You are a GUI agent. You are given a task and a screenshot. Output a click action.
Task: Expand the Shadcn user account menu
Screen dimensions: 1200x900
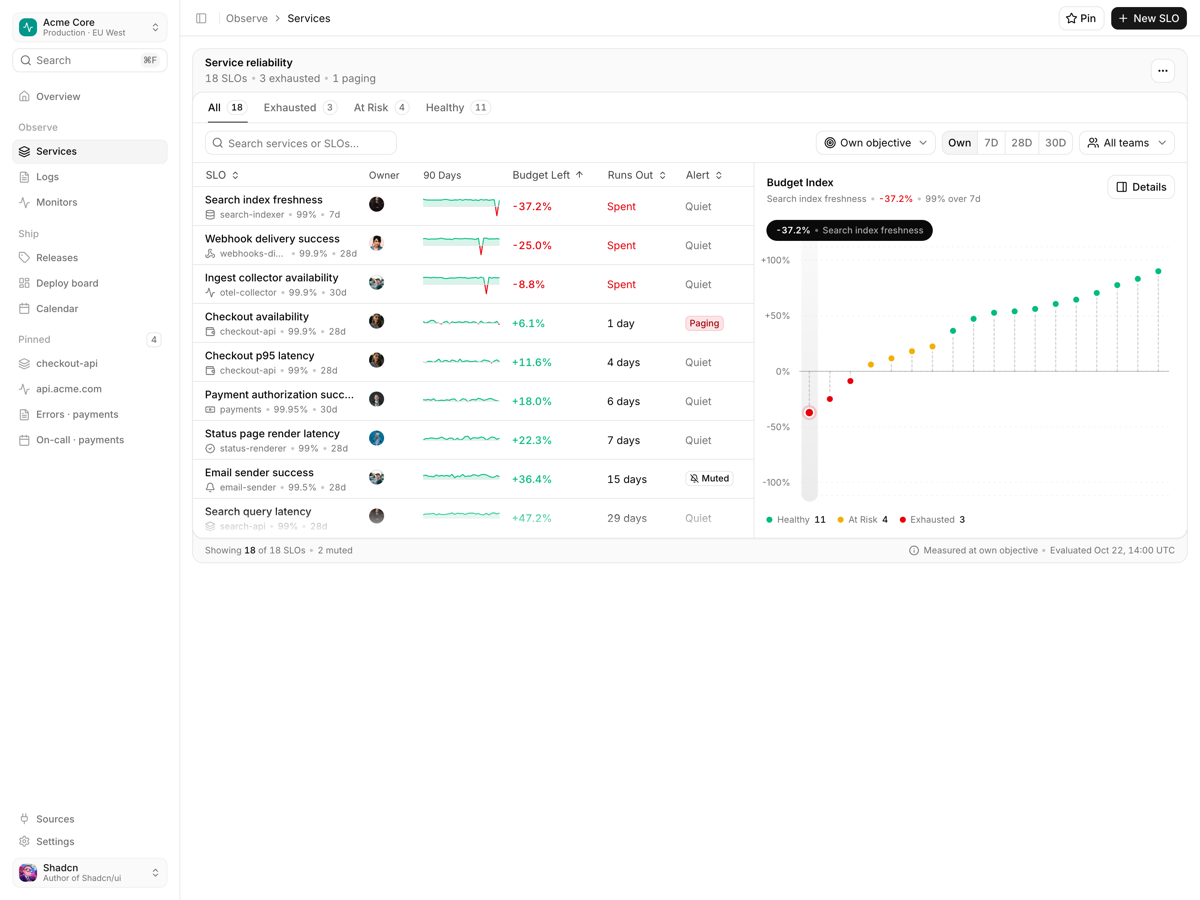[x=90, y=873]
